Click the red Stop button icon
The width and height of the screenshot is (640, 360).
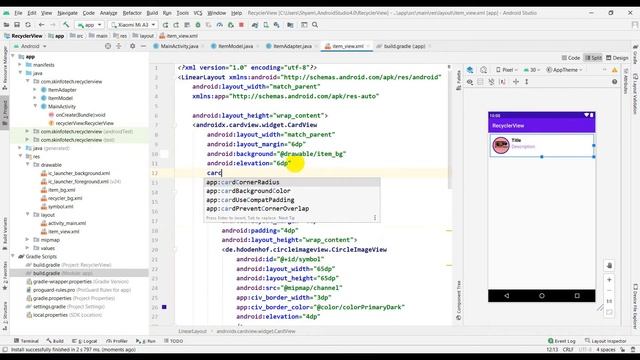click(x=241, y=25)
